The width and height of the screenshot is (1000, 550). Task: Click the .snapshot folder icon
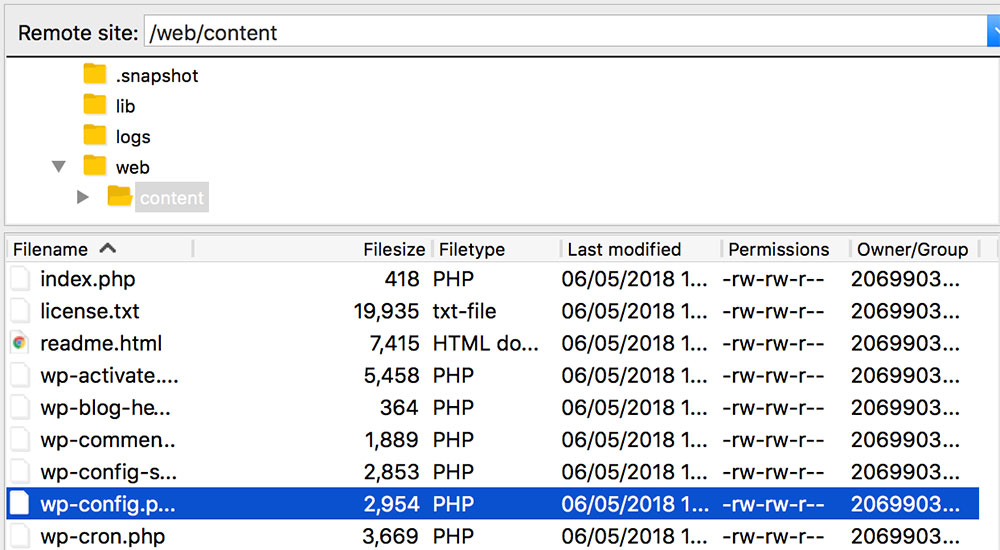95,75
